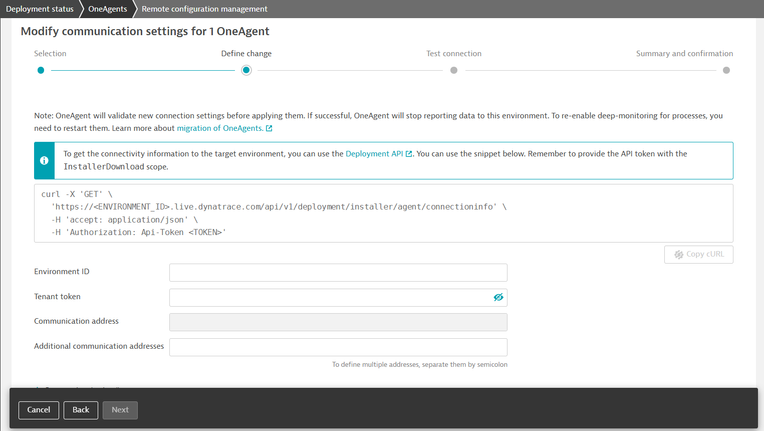
Task: Click the 'Test connection' step label
Action: (x=454, y=54)
